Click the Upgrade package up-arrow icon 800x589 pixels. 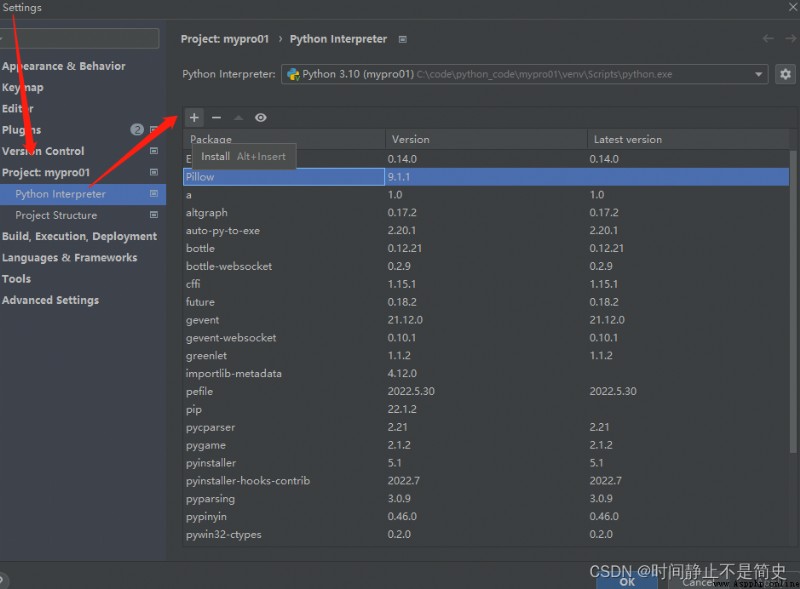coord(238,118)
